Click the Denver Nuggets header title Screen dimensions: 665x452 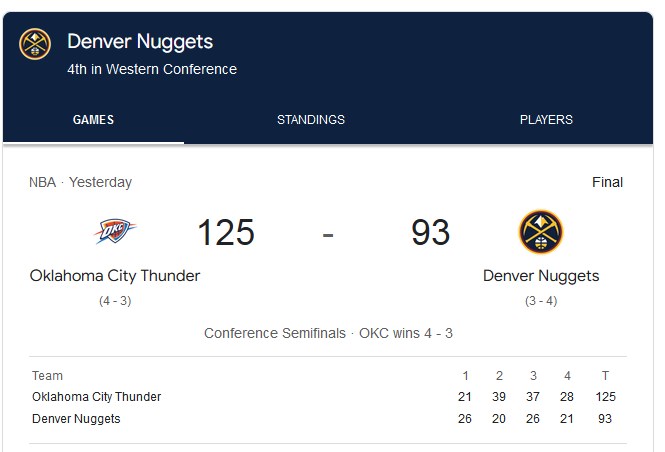(x=140, y=42)
